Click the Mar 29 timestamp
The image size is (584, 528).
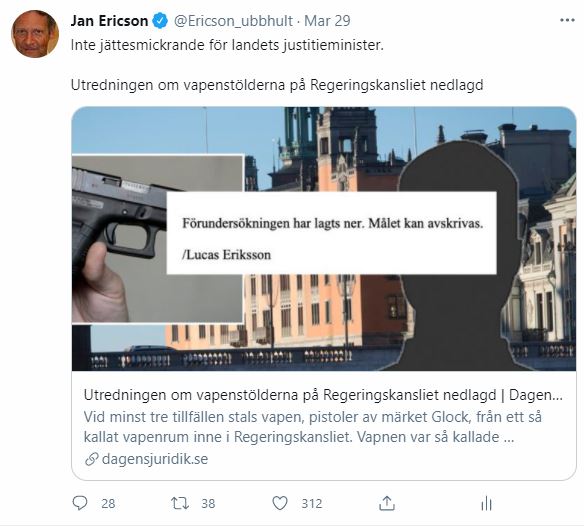327,21
